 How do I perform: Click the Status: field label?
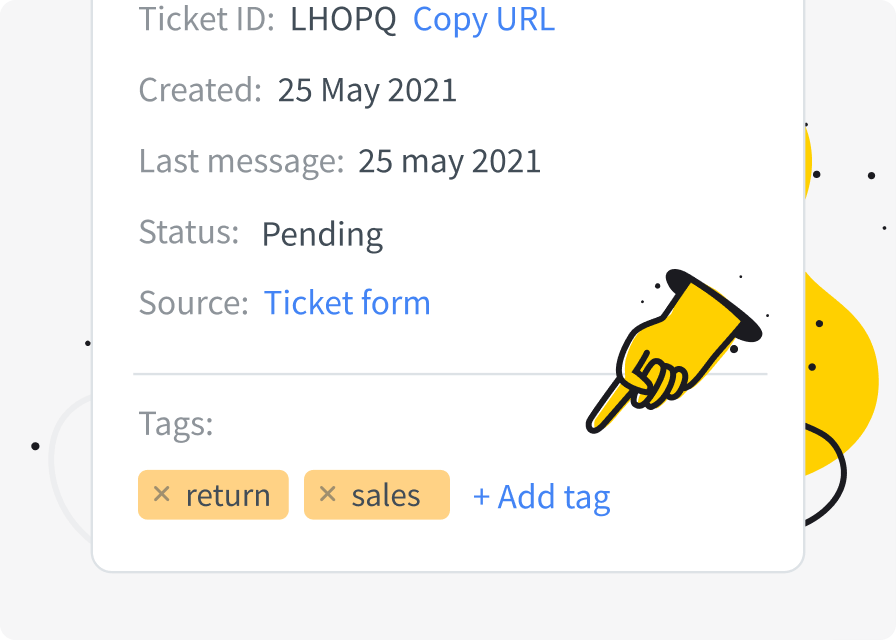(x=189, y=233)
